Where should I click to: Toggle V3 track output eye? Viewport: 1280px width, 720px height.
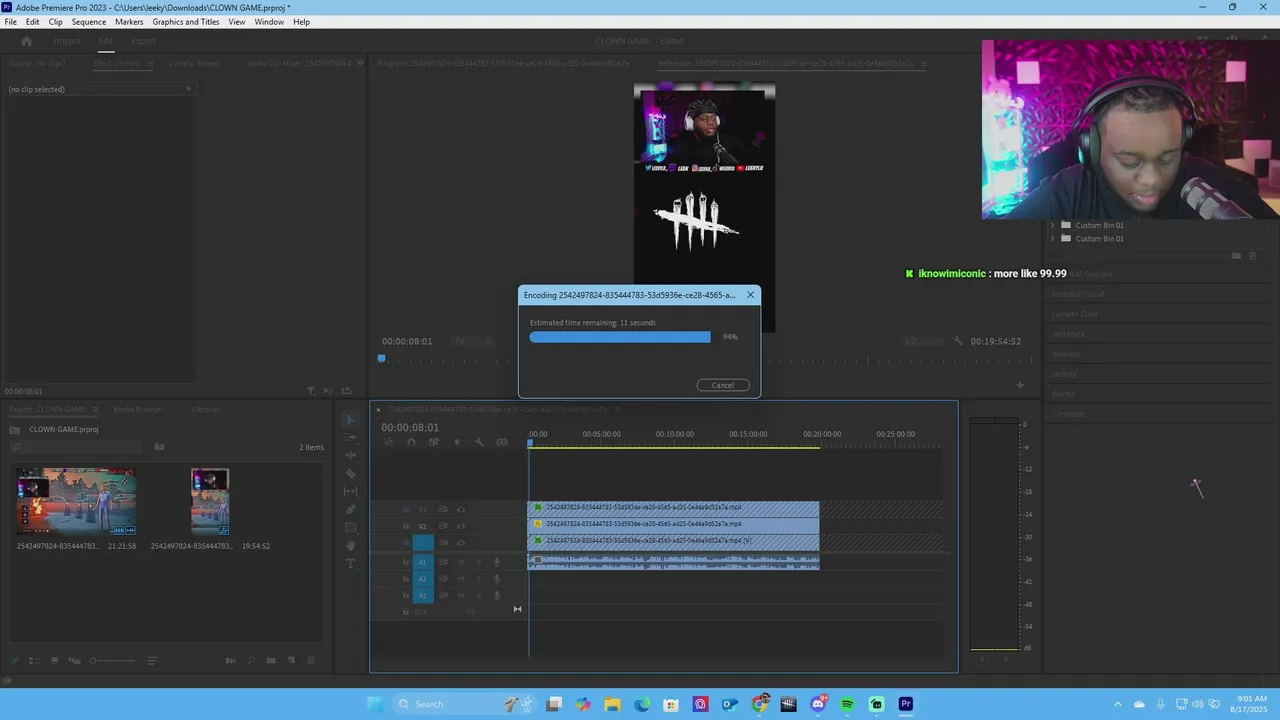[461, 509]
